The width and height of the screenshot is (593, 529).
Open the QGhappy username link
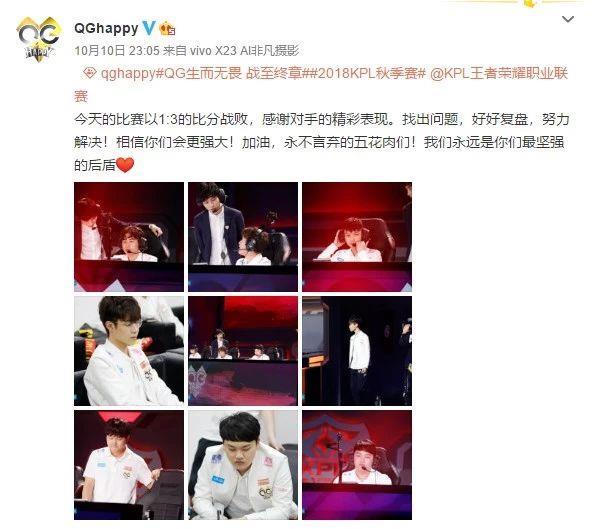[106, 28]
